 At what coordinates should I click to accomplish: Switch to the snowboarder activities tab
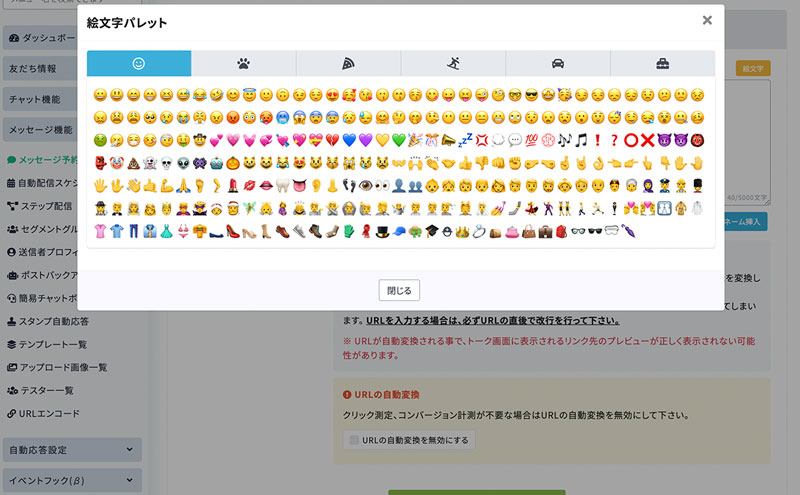click(453, 63)
